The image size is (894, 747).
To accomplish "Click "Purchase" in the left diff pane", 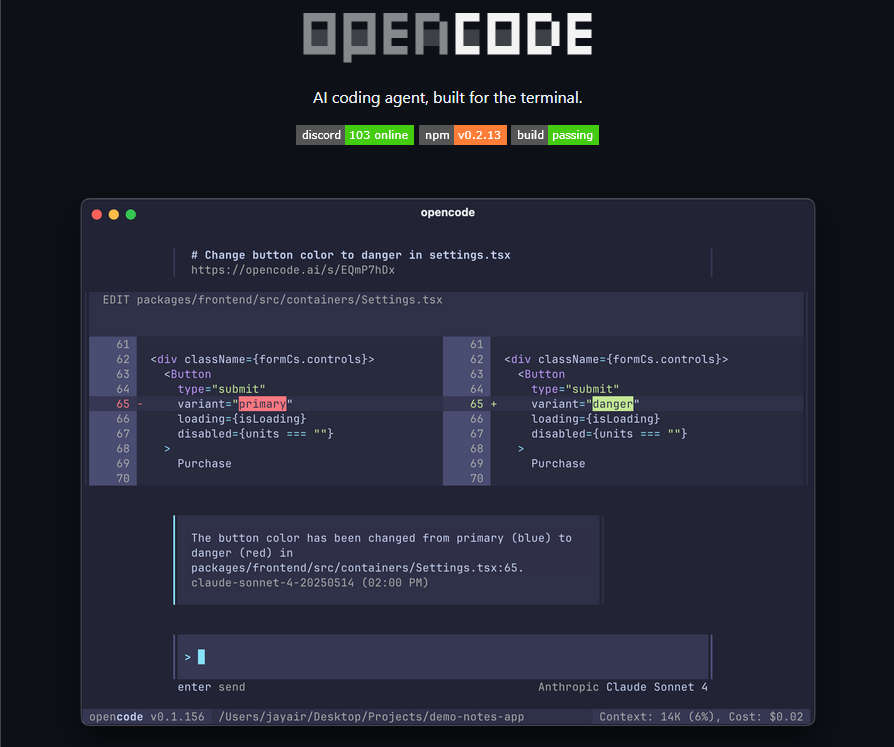I will 204,464.
